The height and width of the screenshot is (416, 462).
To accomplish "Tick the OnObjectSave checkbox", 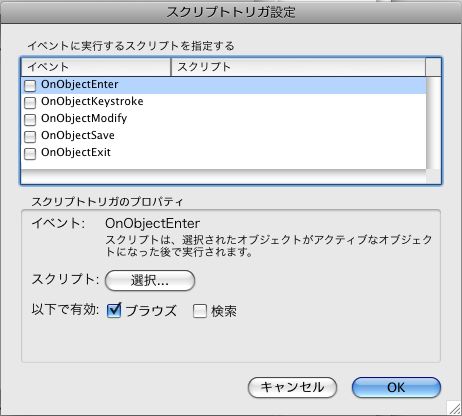I will click(30, 136).
